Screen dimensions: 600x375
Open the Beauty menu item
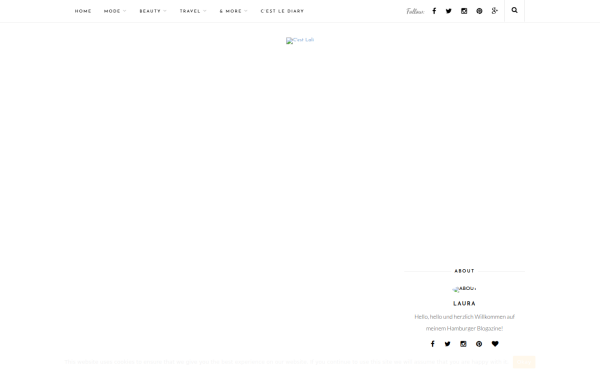[150, 11]
